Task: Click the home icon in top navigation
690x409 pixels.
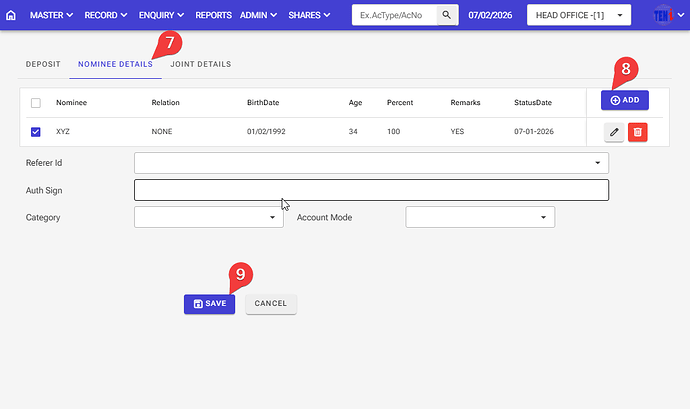Action: [x=11, y=16]
